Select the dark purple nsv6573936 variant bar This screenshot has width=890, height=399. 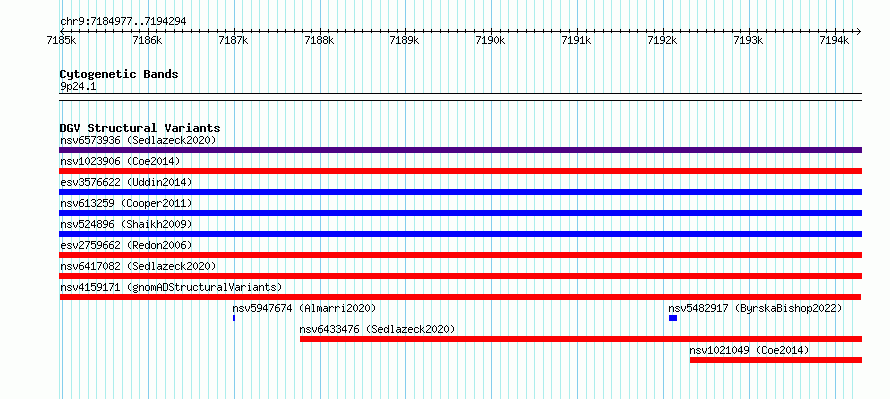coord(460,150)
